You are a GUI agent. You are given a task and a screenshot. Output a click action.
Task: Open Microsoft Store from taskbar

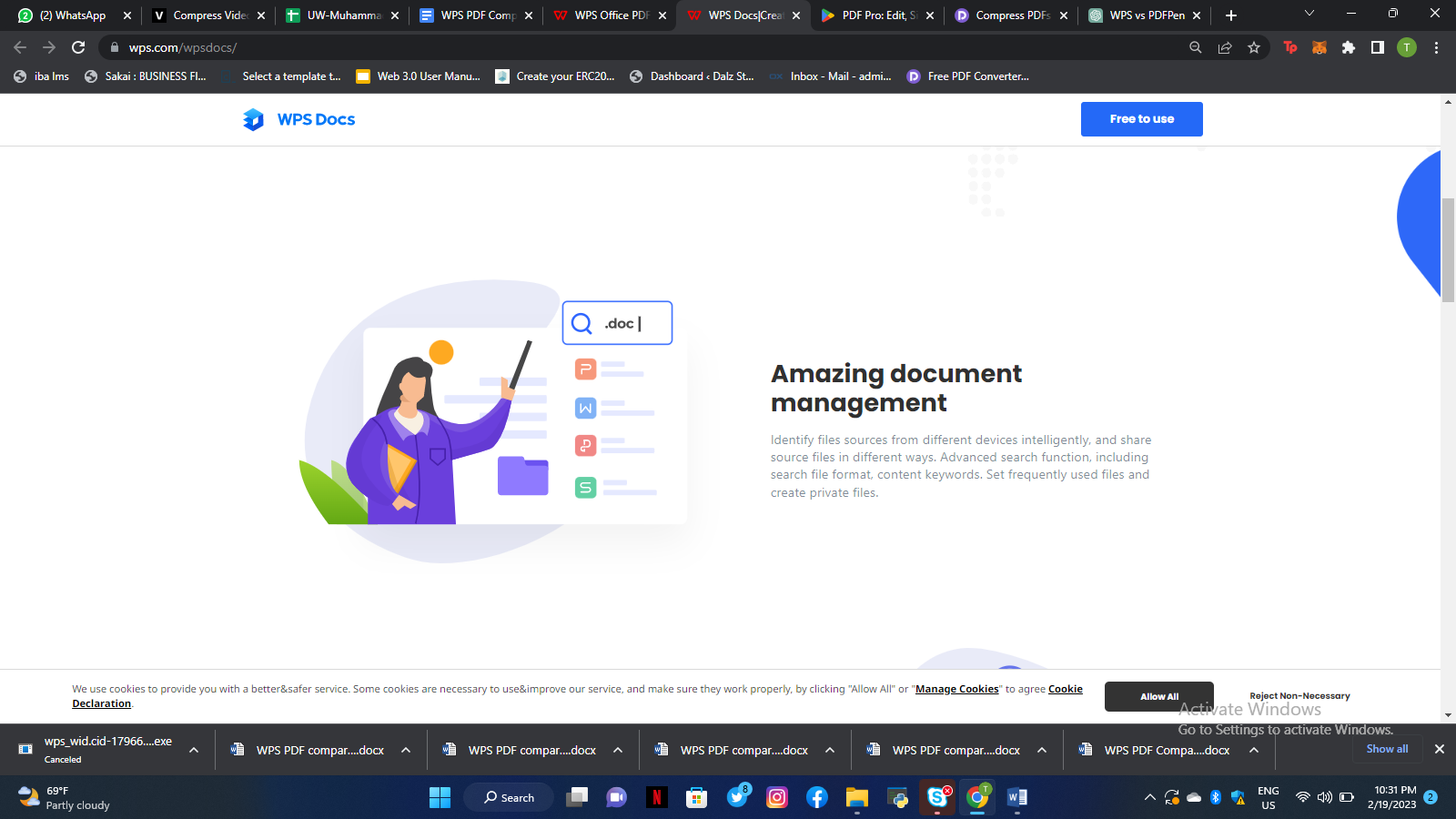[x=697, y=797]
